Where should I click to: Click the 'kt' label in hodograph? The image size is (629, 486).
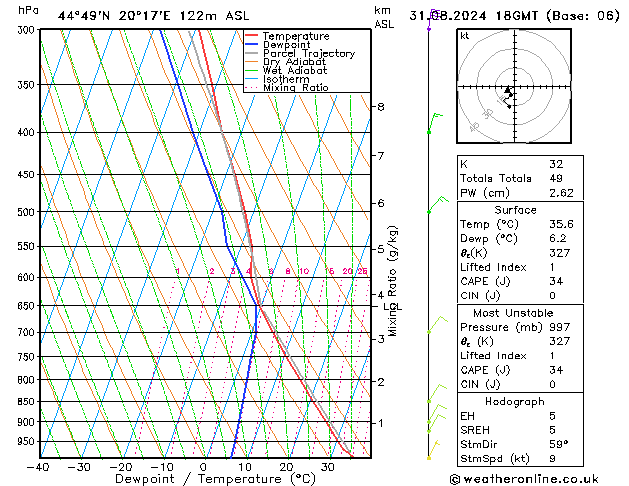[465, 35]
